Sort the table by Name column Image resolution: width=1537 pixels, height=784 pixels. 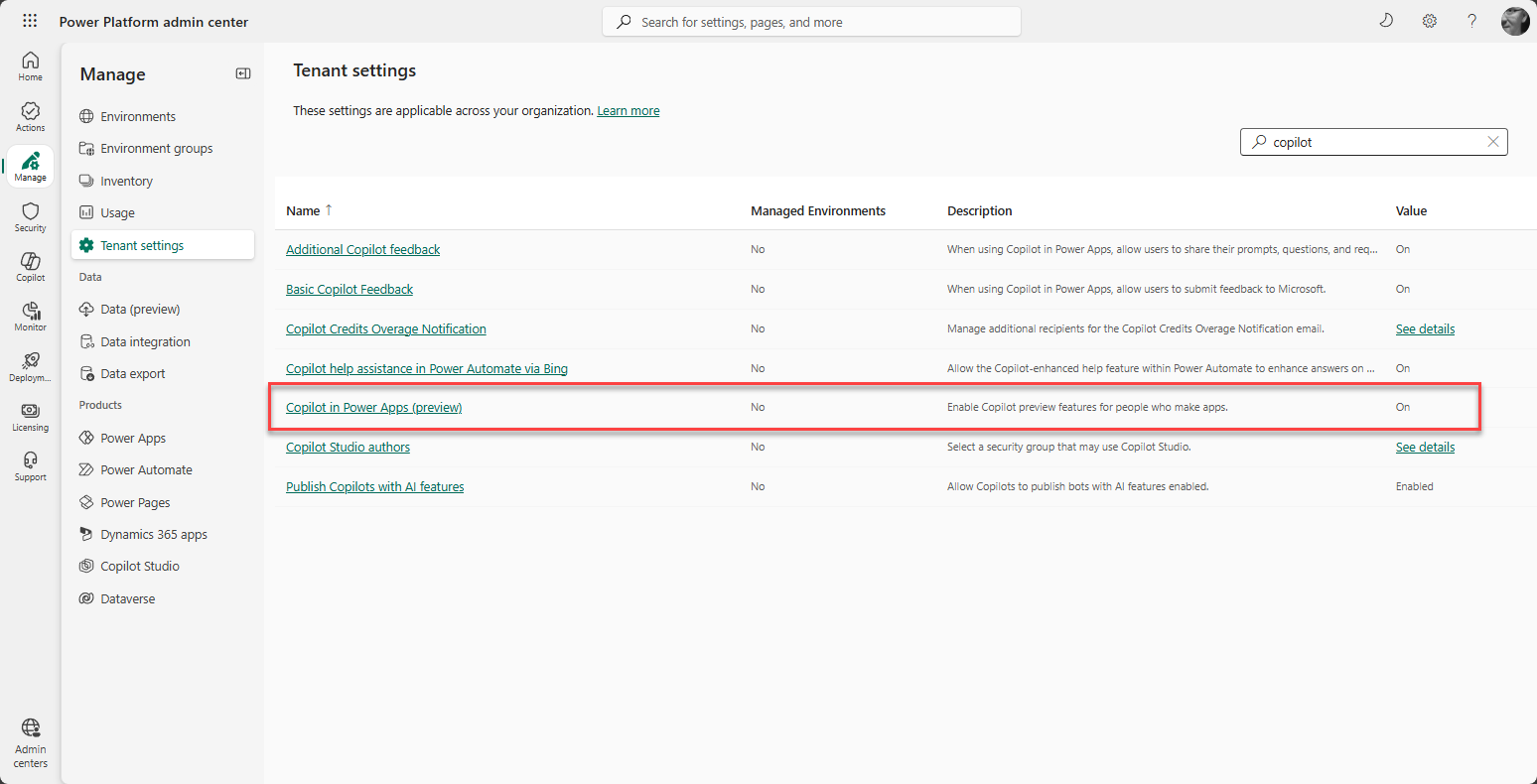coord(304,210)
